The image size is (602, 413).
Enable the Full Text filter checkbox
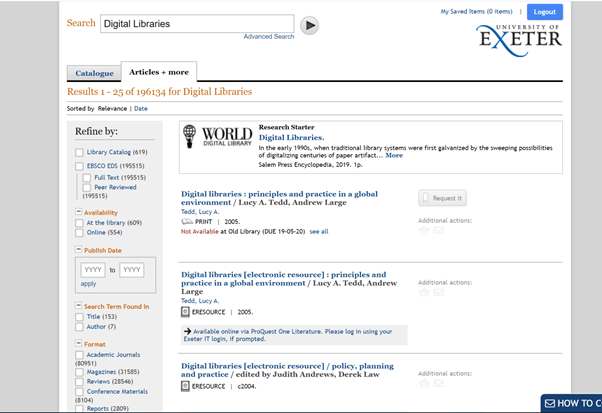point(87,177)
